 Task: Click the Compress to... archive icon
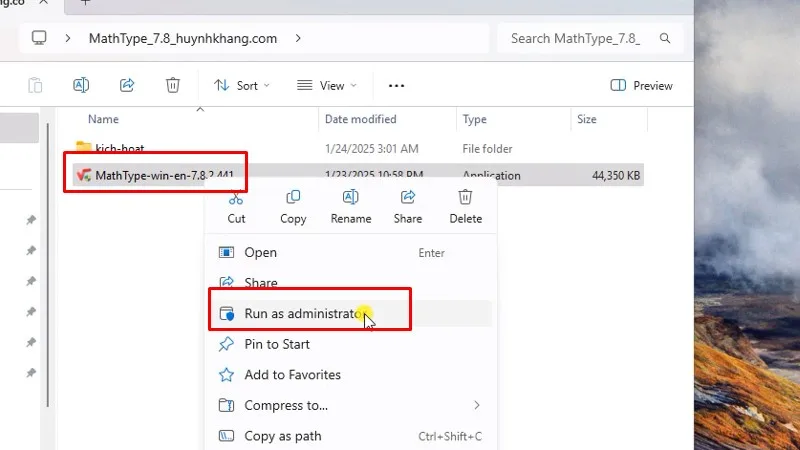tap(226, 405)
